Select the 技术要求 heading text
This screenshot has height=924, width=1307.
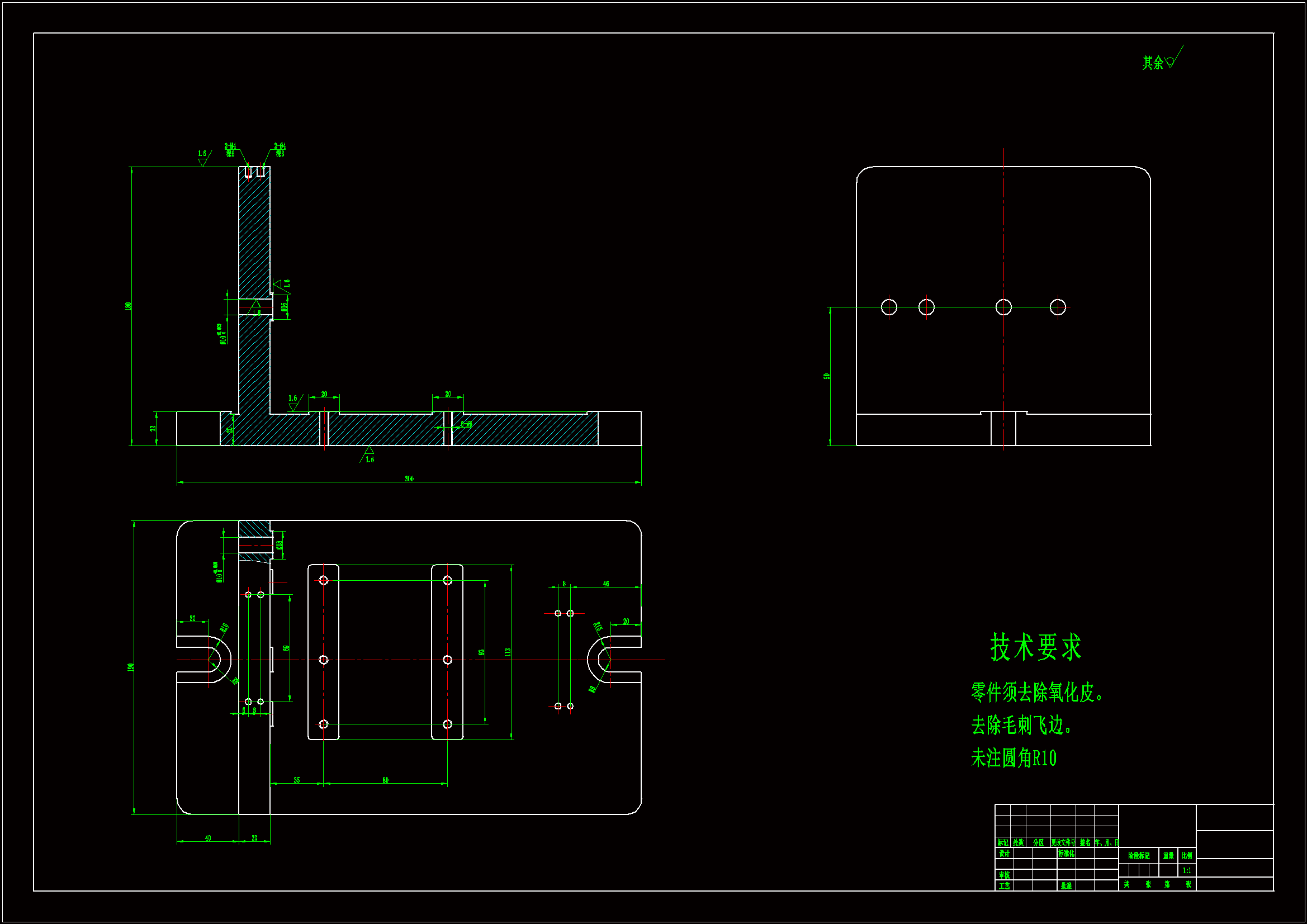[x=1035, y=647]
